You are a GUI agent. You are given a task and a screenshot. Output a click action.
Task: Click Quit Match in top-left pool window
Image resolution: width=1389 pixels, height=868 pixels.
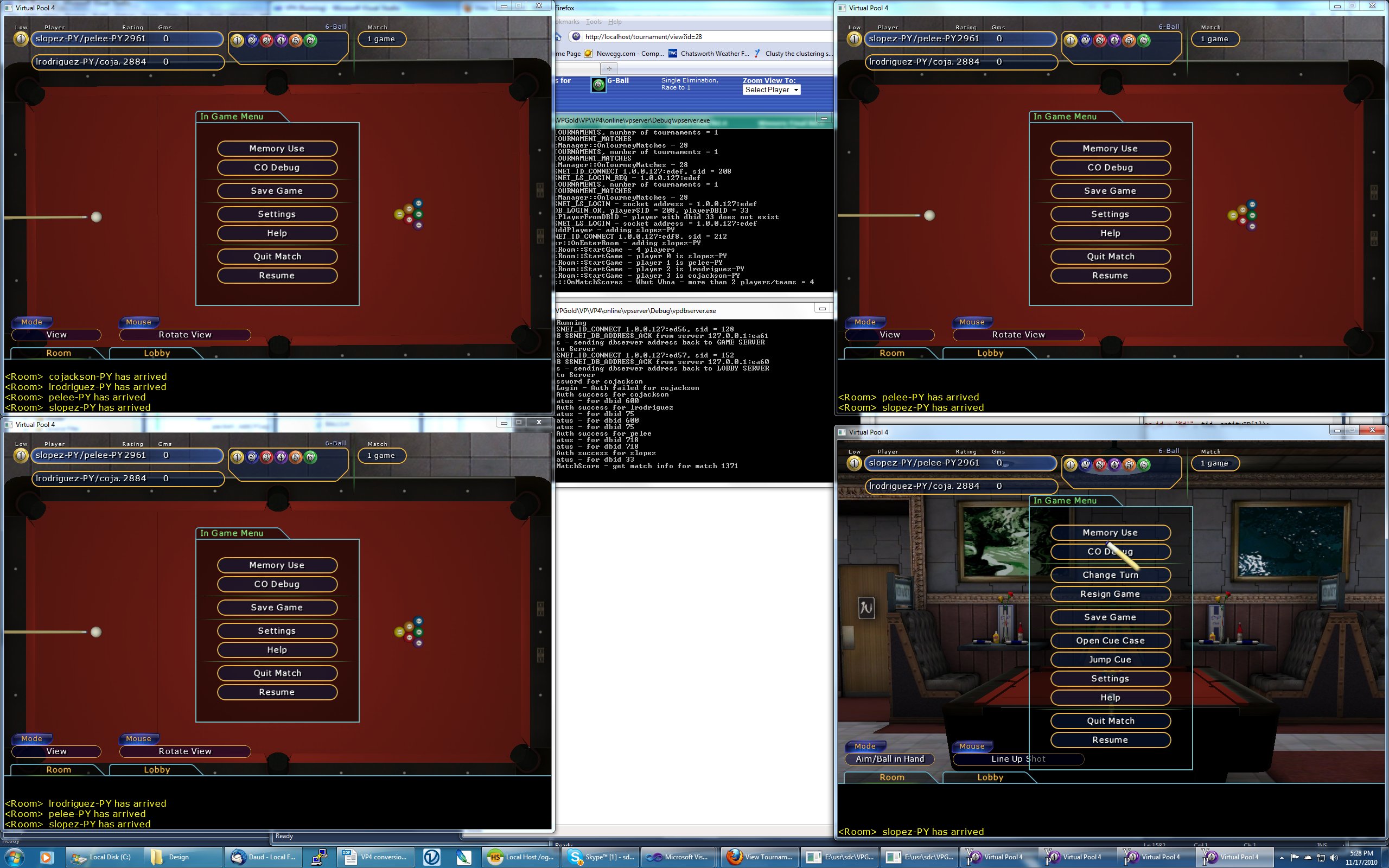coord(277,257)
